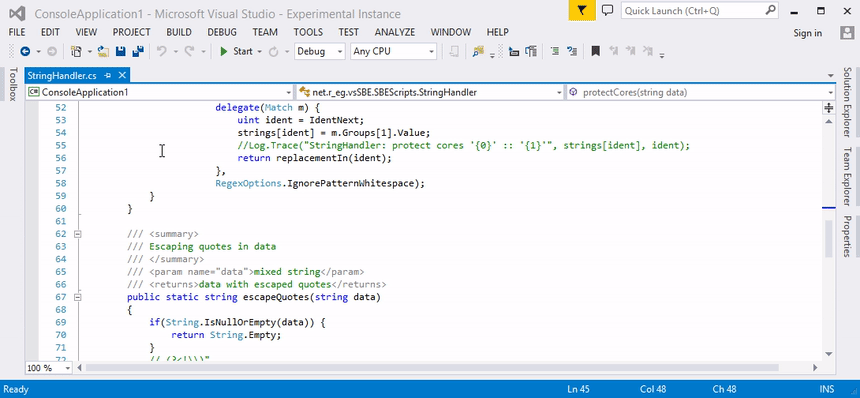Click the Next Bookmark icon
This screenshot has width=860, height=398.
[x=631, y=51]
